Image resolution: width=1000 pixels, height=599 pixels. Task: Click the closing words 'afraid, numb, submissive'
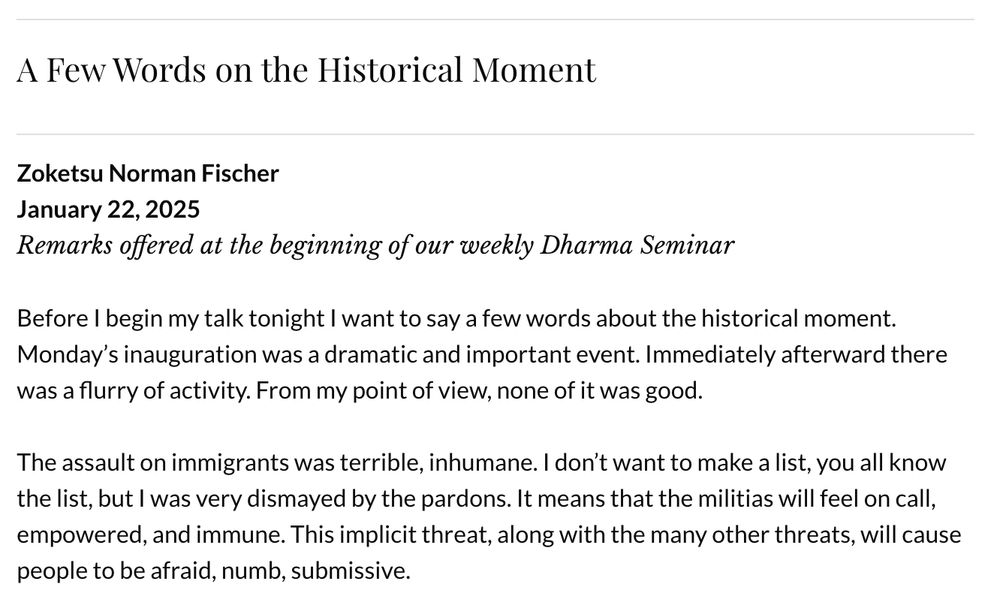pos(280,570)
